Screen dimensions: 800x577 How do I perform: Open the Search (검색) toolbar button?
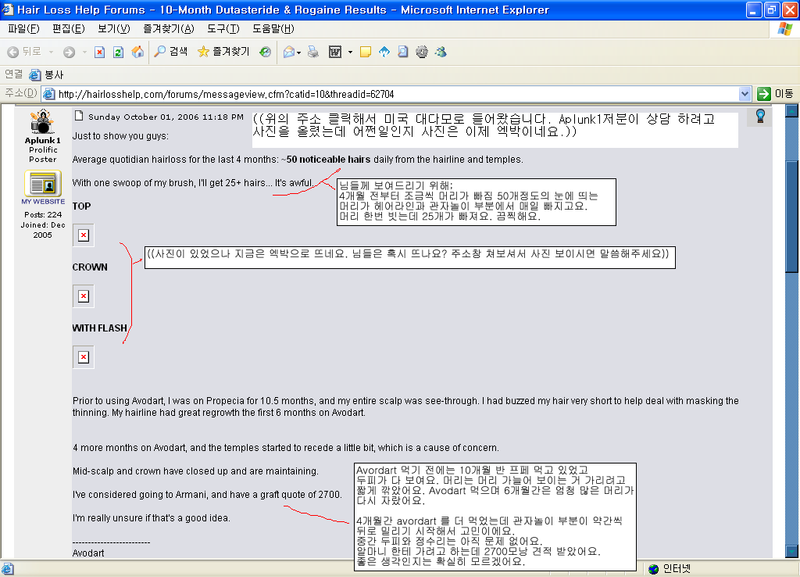point(170,52)
